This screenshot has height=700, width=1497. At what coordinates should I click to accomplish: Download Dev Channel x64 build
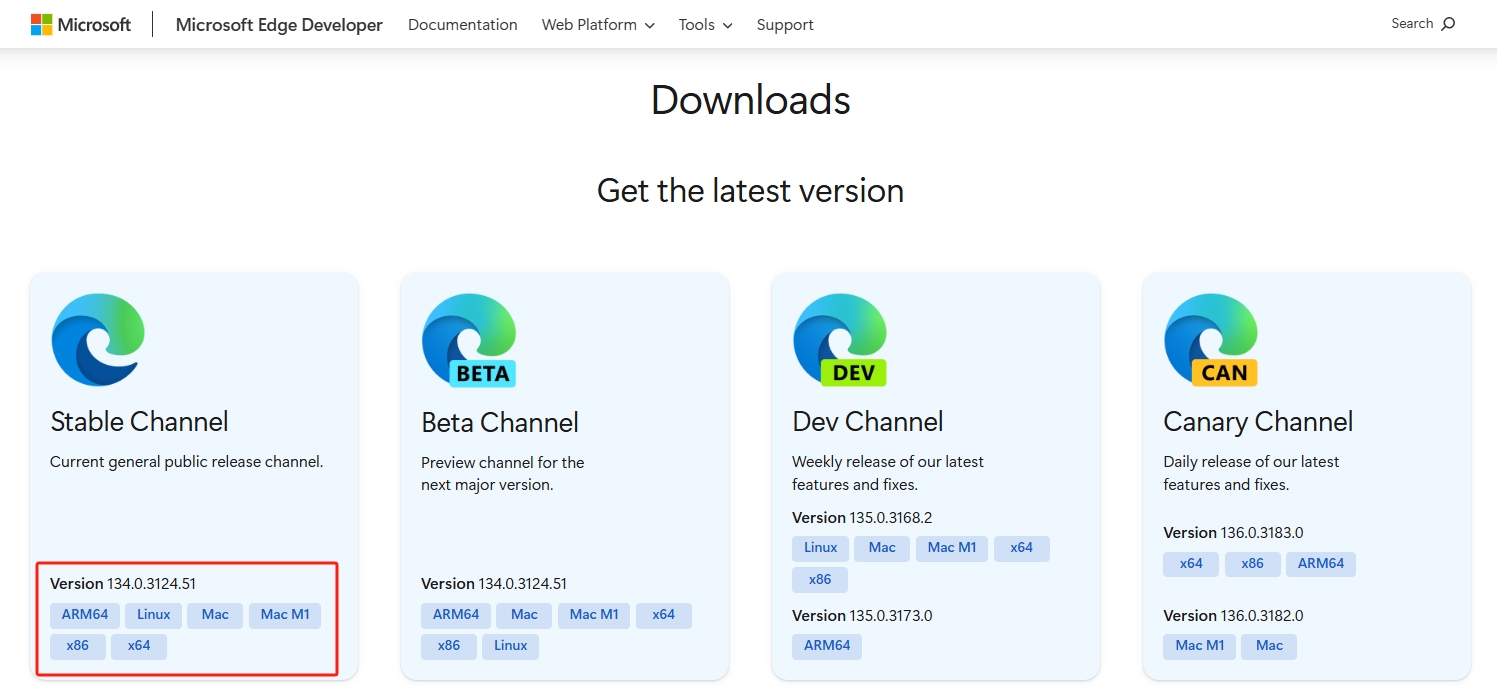coord(1022,548)
